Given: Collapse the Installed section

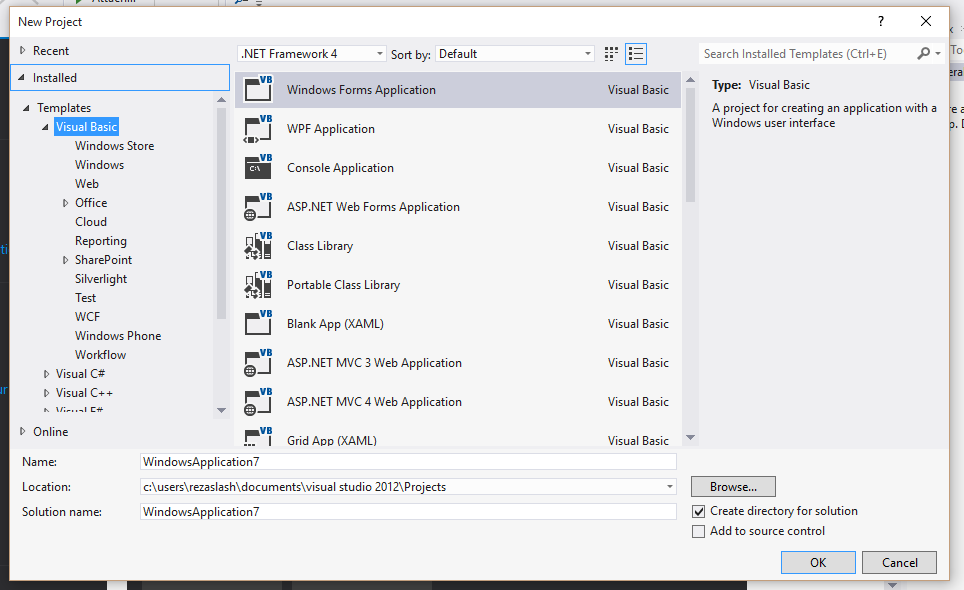Looking at the screenshot, I should 22,77.
